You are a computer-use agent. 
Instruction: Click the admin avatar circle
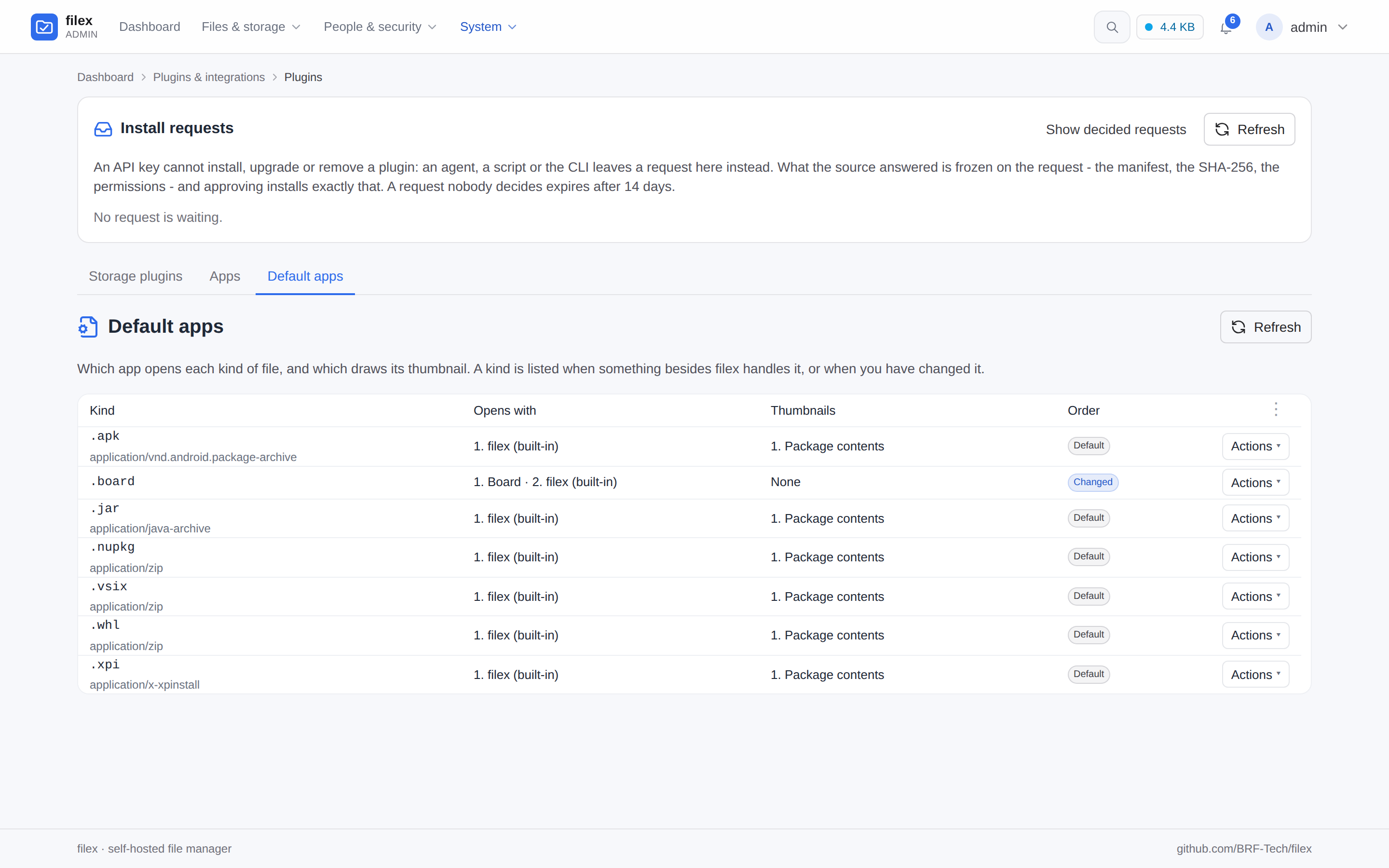tap(1269, 27)
